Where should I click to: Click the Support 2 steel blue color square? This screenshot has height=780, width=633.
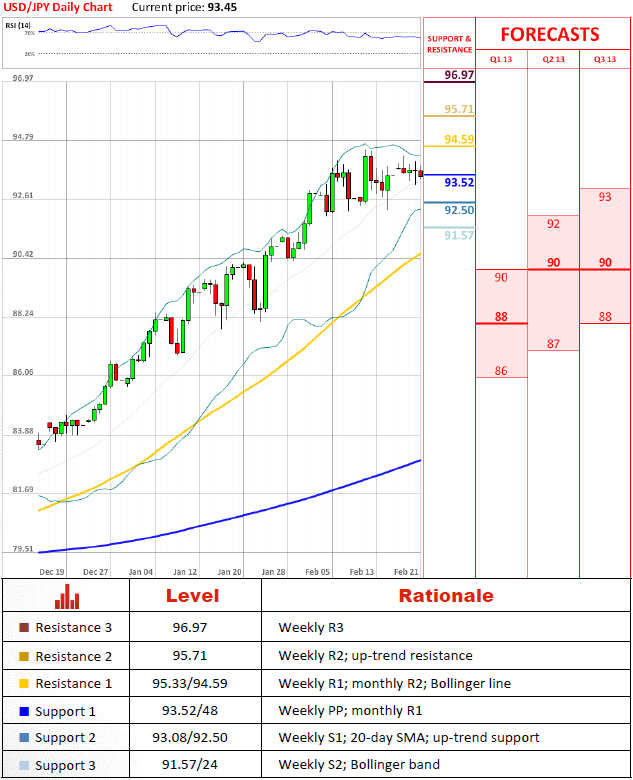pos(24,738)
